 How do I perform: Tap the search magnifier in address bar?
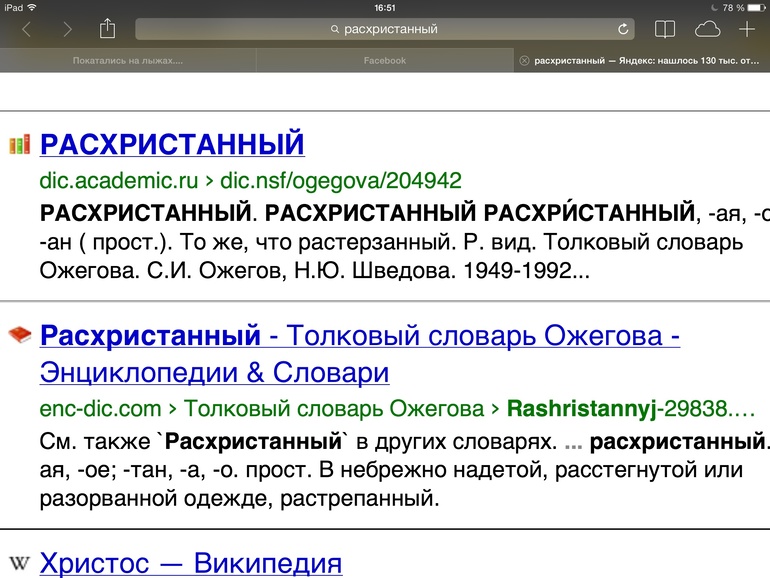(x=335, y=29)
